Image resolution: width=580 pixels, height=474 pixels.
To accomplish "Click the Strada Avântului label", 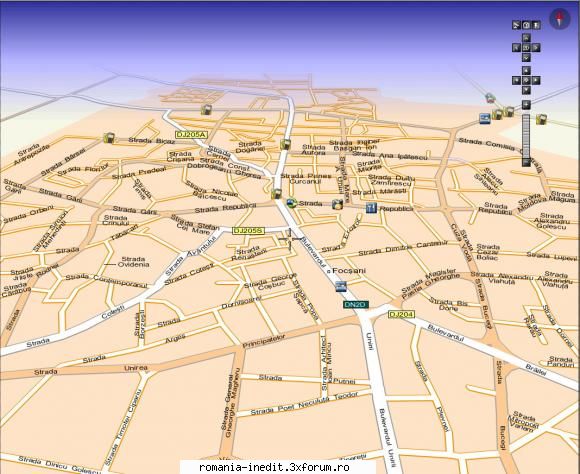I will [190, 256].
